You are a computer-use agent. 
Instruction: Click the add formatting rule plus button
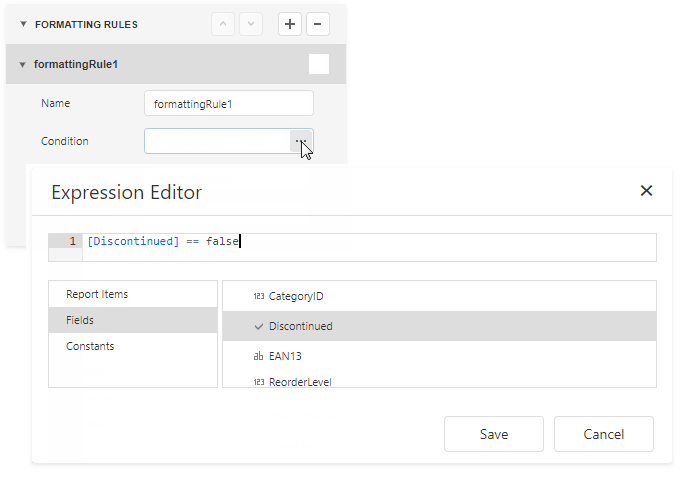point(290,24)
